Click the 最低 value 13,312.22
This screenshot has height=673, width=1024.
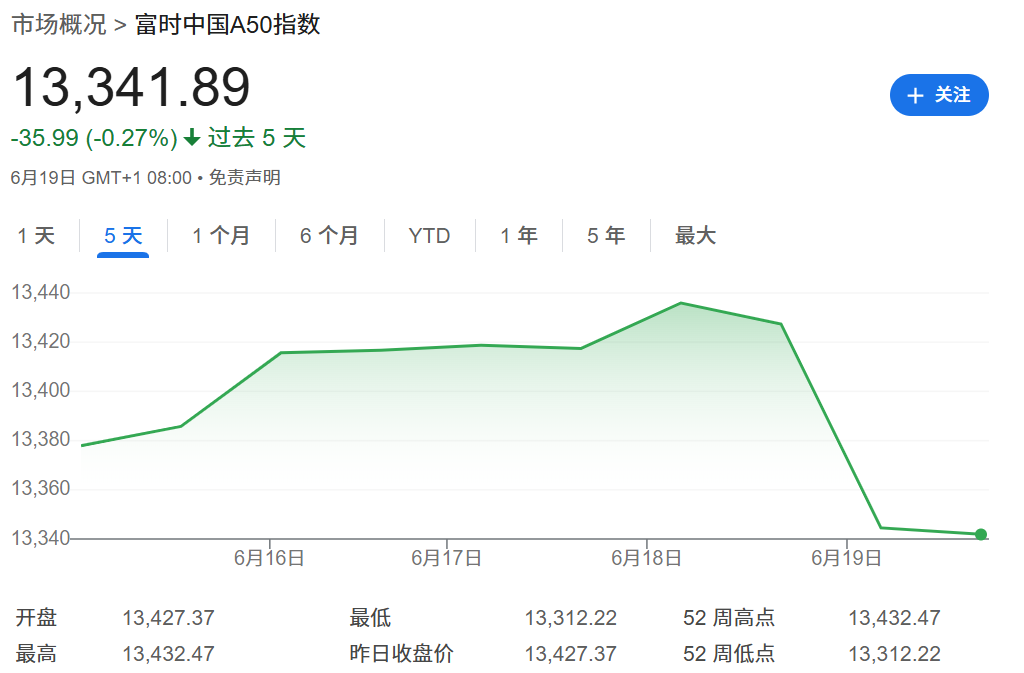[571, 618]
